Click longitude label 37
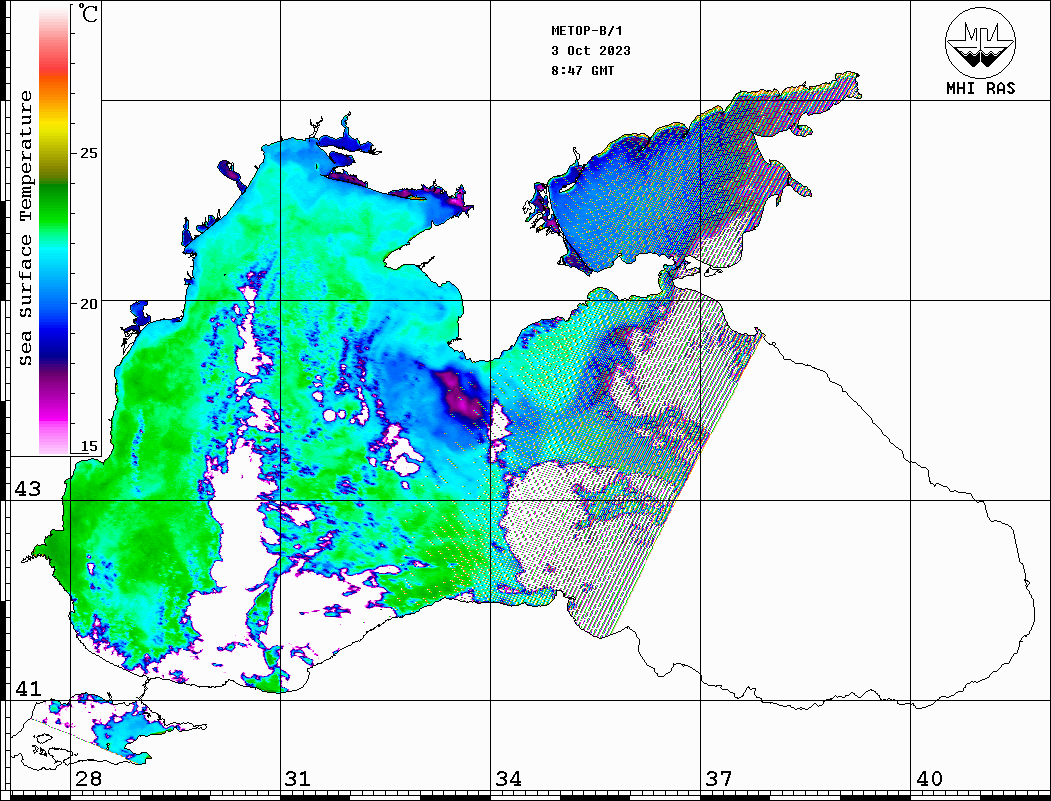This screenshot has height=801, width=1051. tap(719, 778)
